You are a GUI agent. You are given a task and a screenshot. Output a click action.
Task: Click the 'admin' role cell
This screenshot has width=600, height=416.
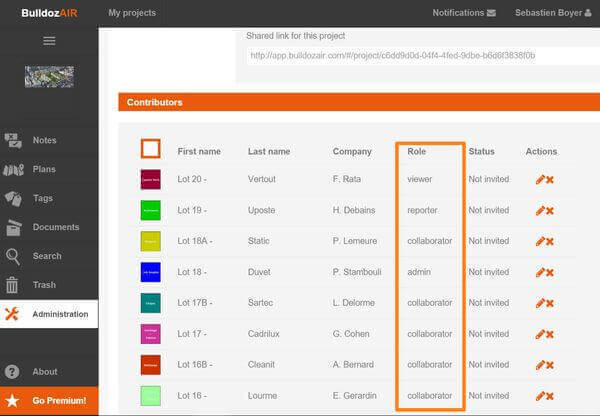click(x=419, y=272)
